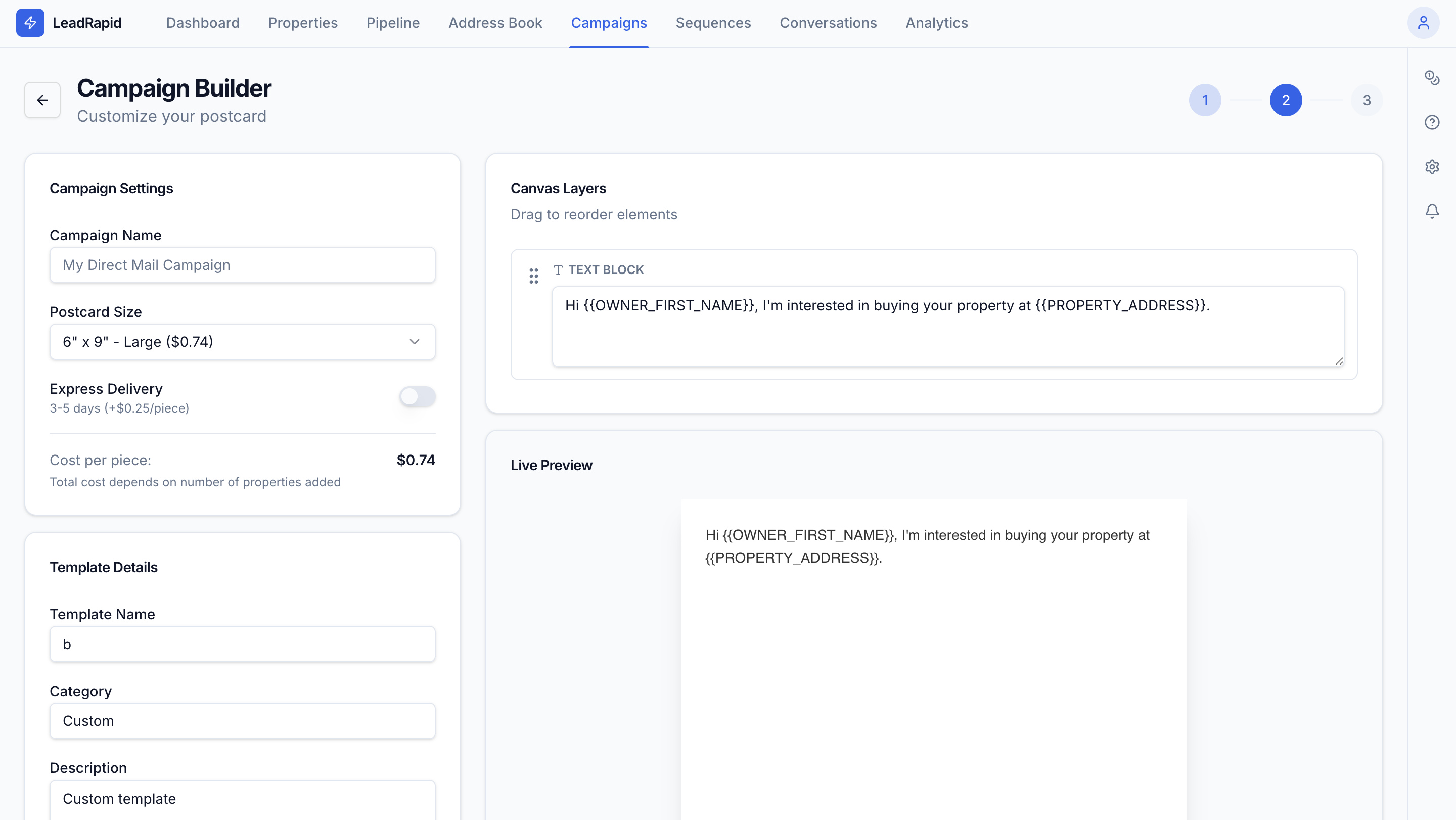Click the Postcard Size dropdown chevron arrow

(415, 342)
